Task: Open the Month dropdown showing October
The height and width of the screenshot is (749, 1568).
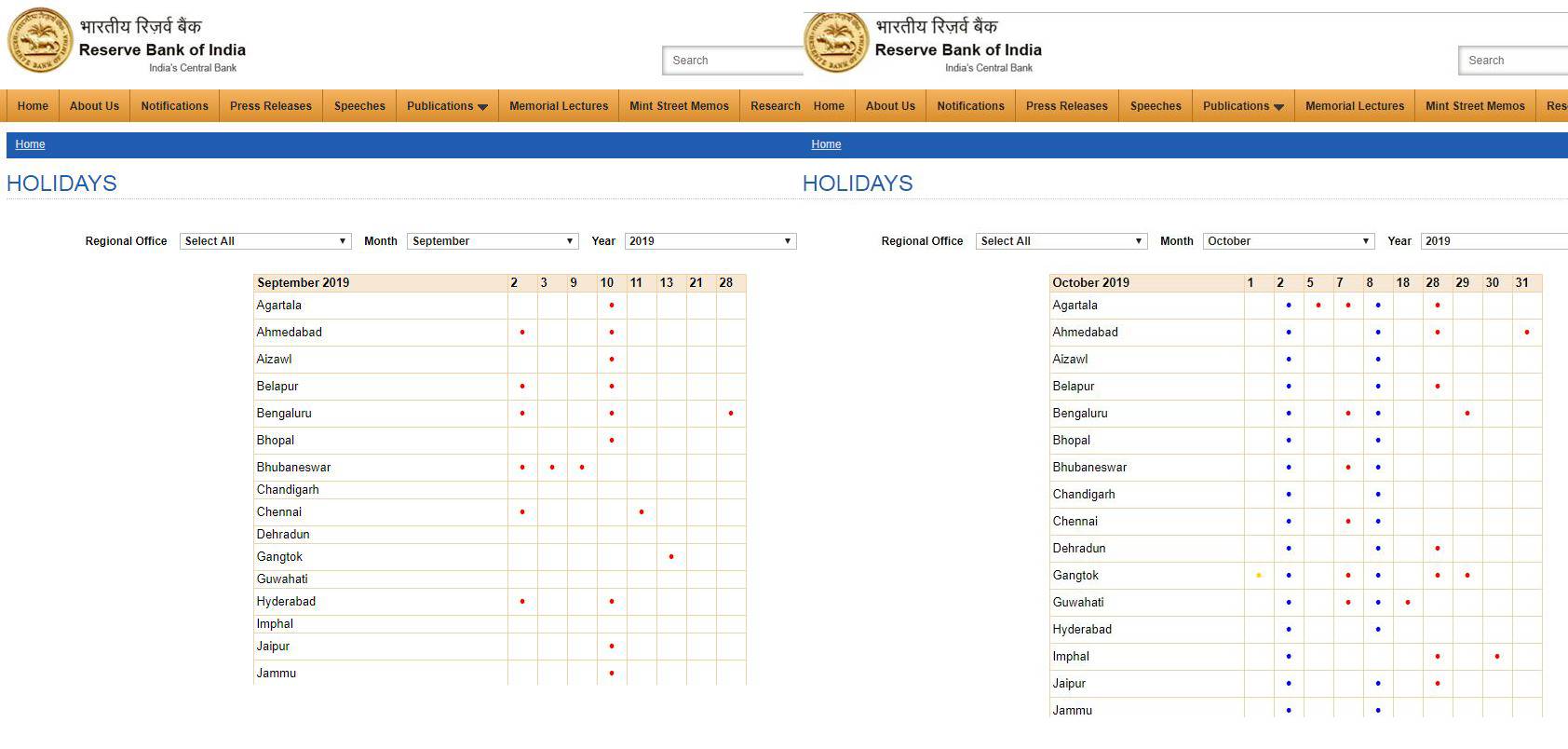Action: [1289, 241]
